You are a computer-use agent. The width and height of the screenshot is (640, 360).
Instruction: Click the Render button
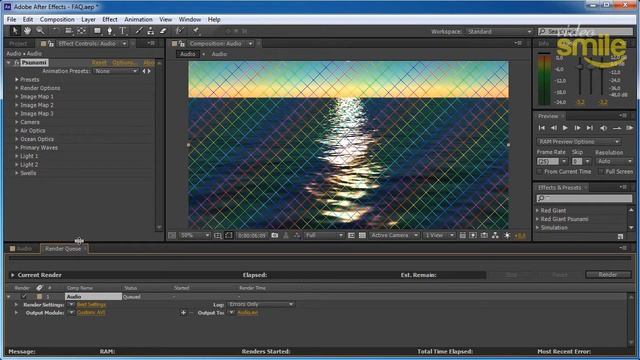[608, 275]
